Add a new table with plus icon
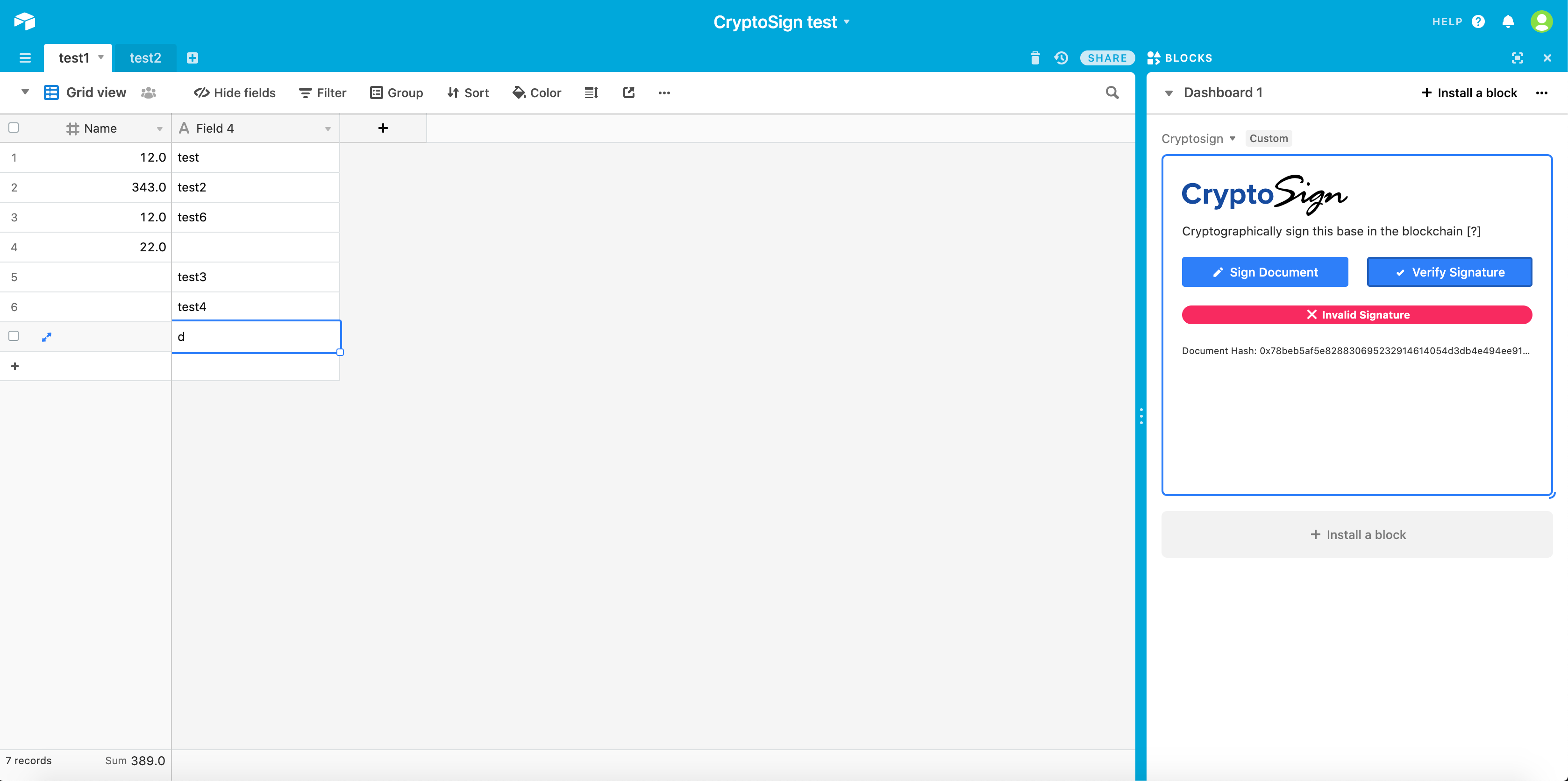 192,58
